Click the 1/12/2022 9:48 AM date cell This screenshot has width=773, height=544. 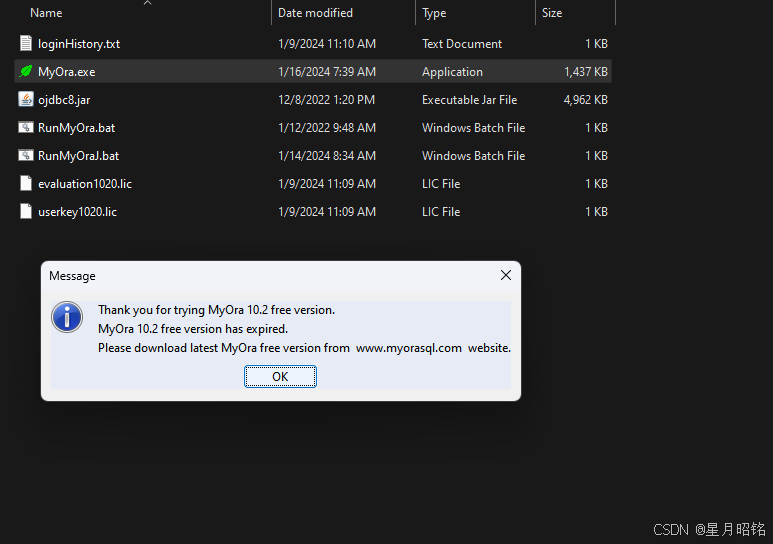pos(327,128)
